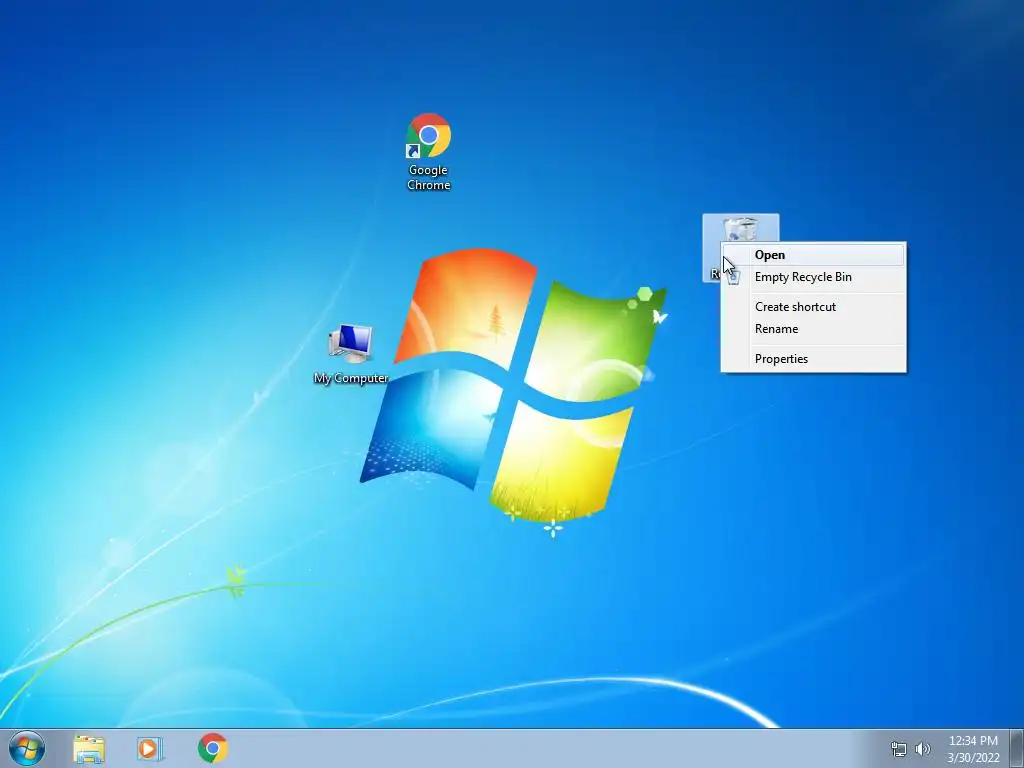This screenshot has height=768, width=1024.
Task: Open Windows Media Player from taskbar
Action: pos(149,748)
